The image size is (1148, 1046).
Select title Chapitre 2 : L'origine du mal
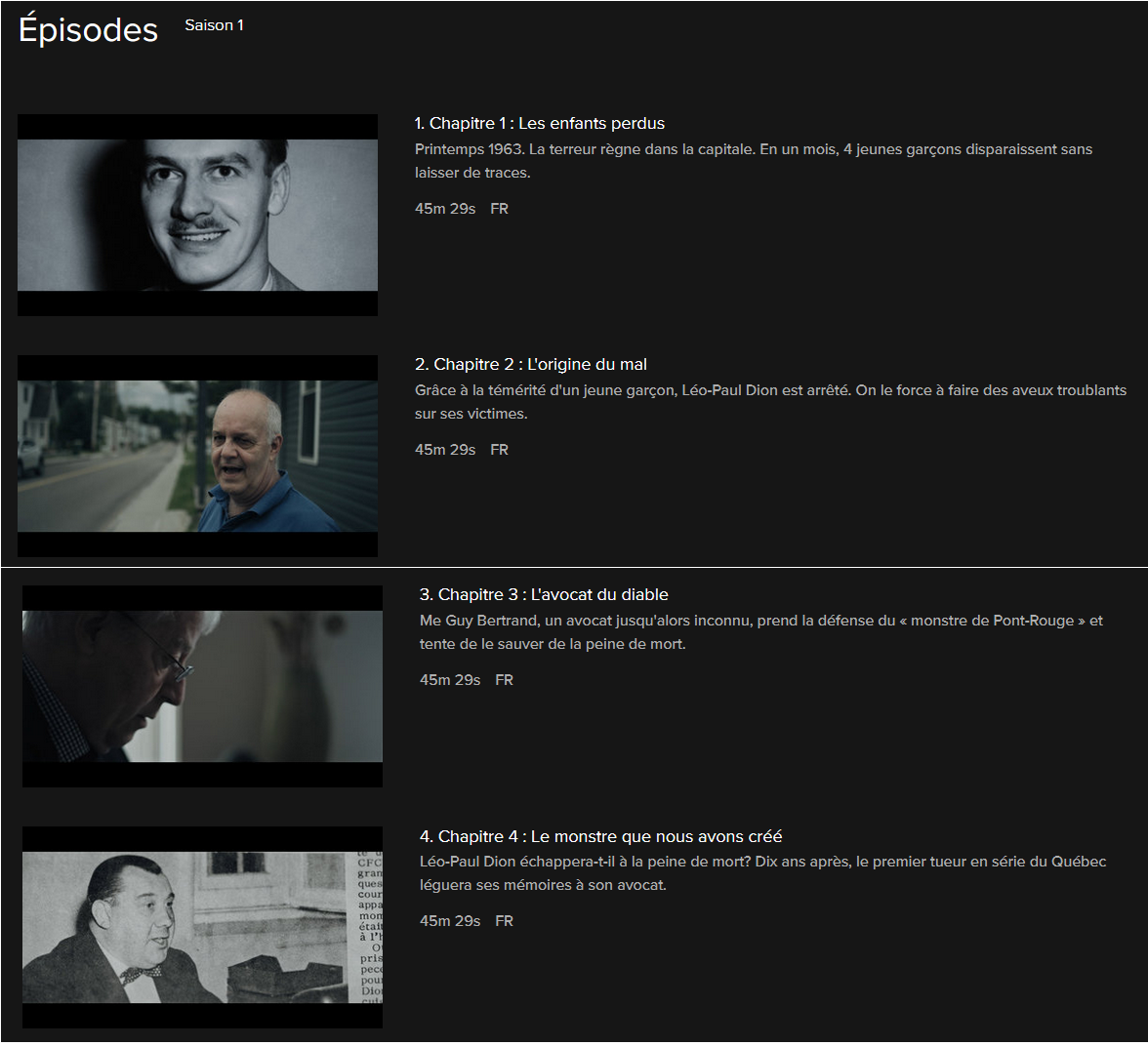pyautogui.click(x=531, y=365)
